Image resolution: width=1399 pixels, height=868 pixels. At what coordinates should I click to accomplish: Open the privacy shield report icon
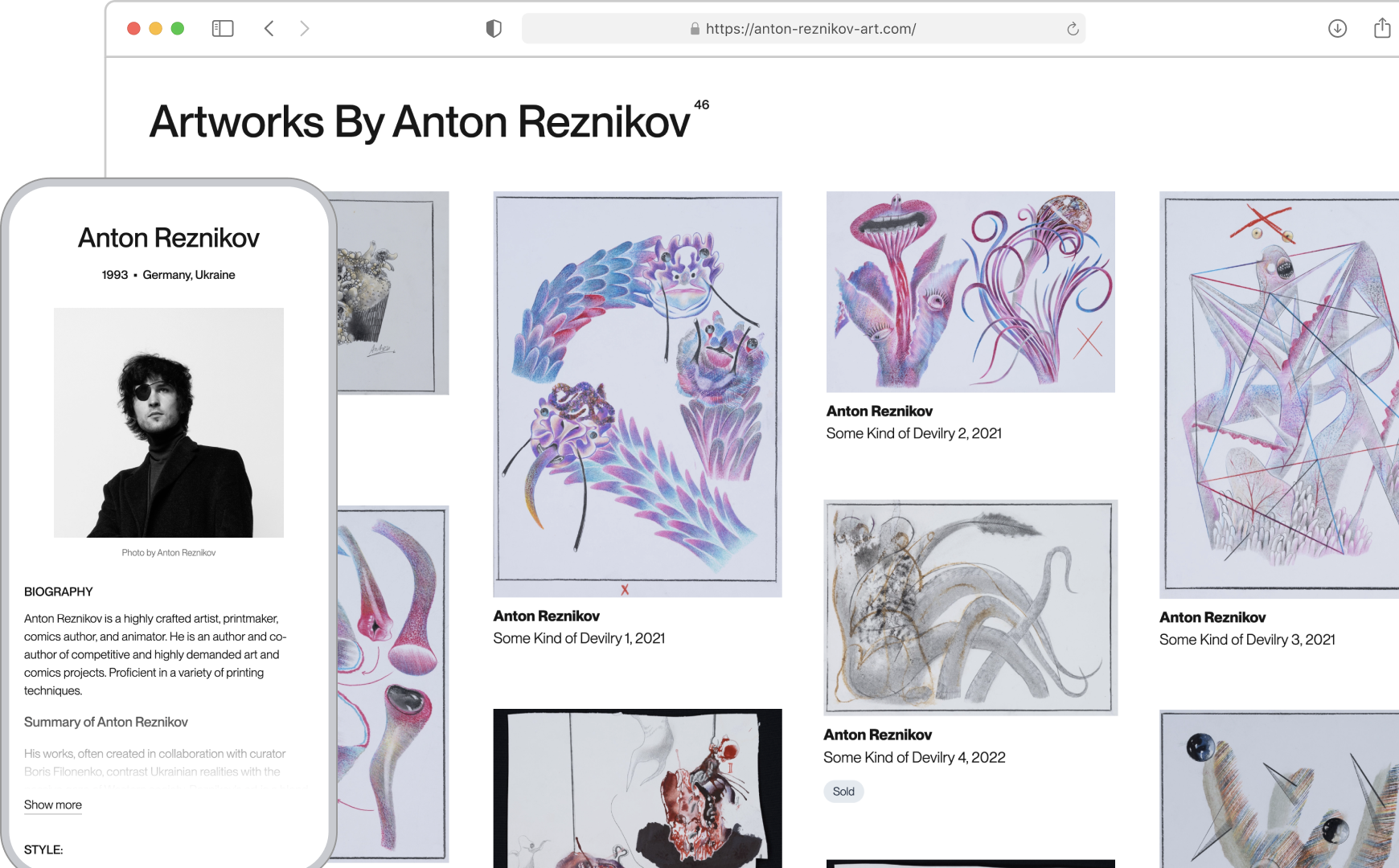[x=494, y=29]
